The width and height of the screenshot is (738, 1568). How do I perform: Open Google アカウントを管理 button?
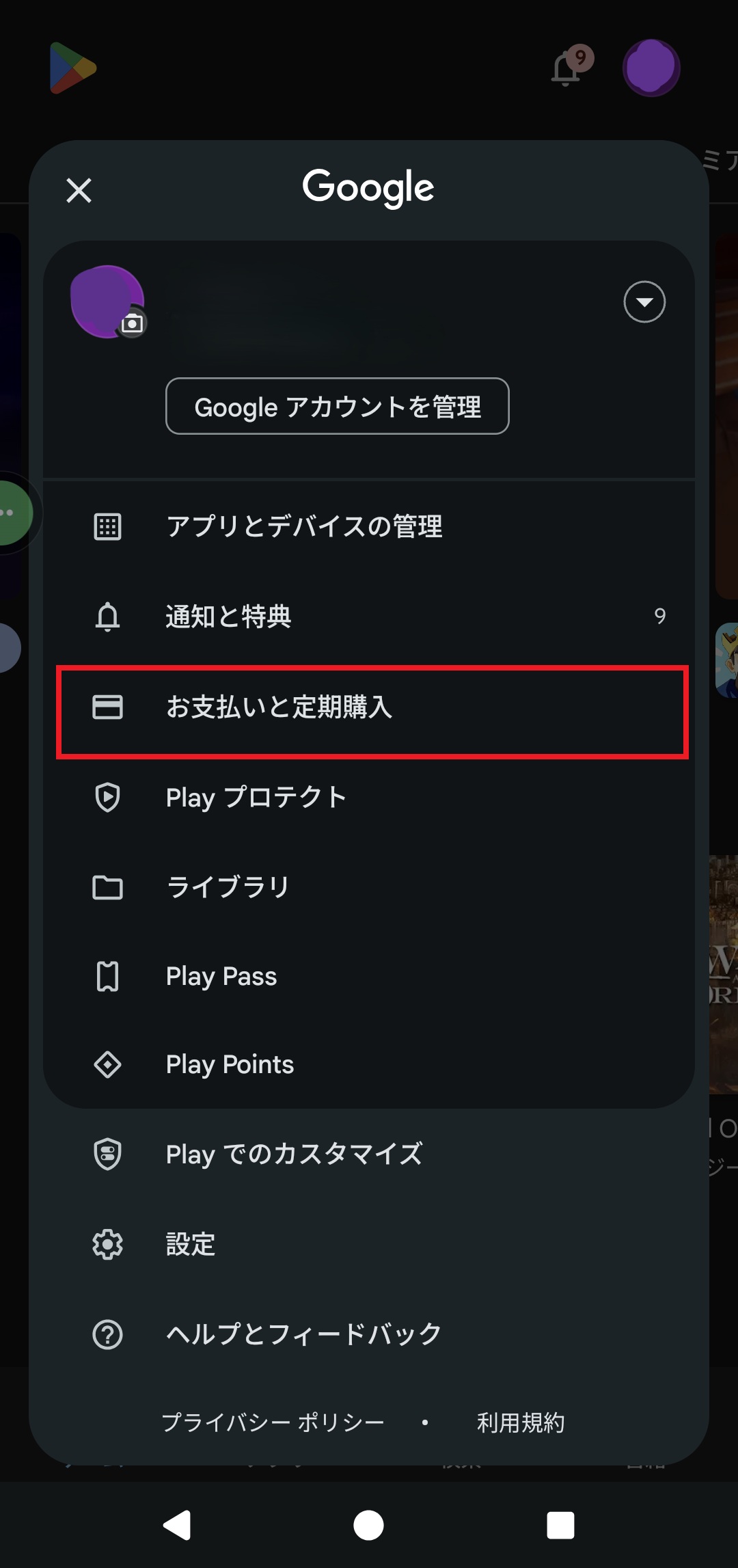[x=338, y=406]
